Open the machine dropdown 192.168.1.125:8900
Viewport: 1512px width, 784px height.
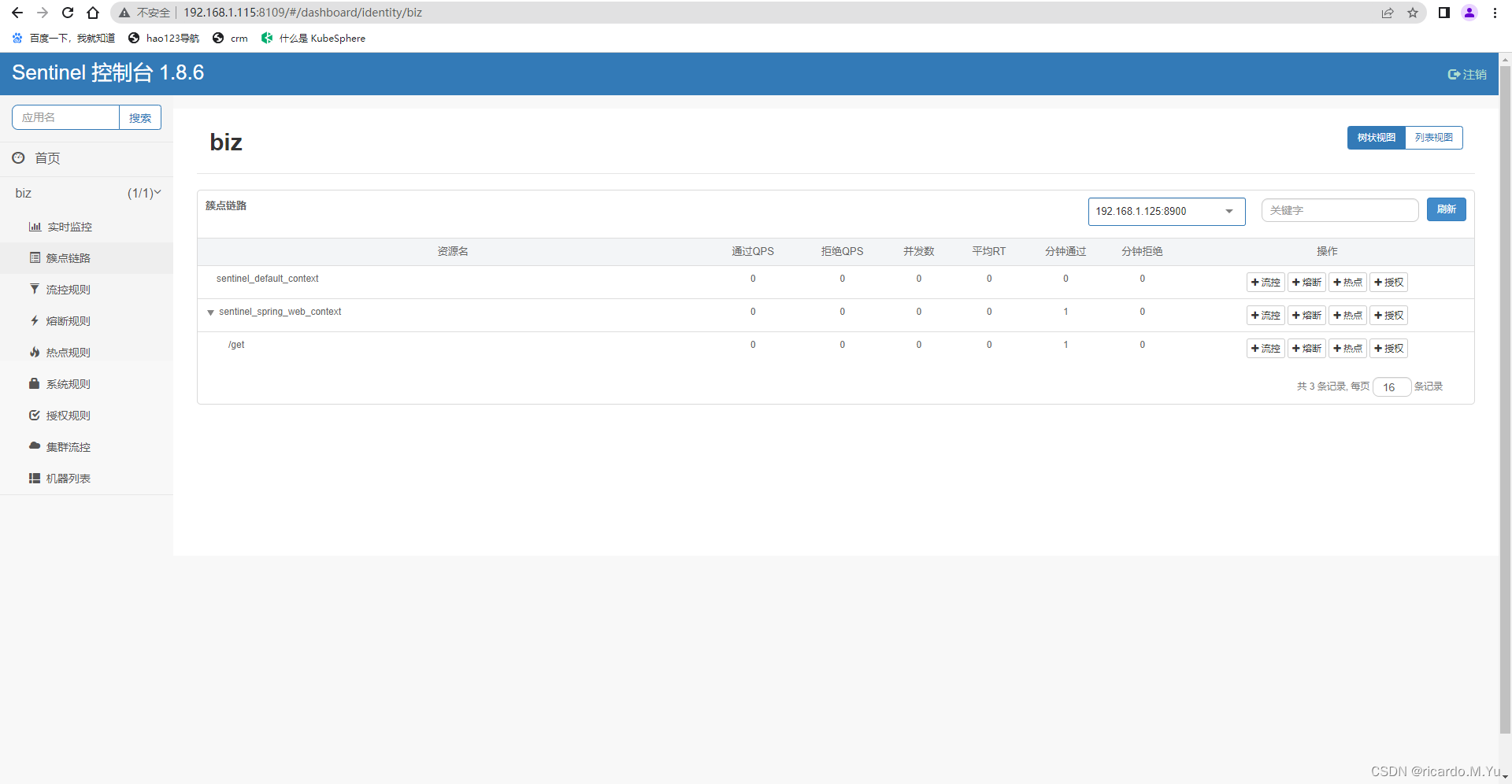click(x=1166, y=211)
